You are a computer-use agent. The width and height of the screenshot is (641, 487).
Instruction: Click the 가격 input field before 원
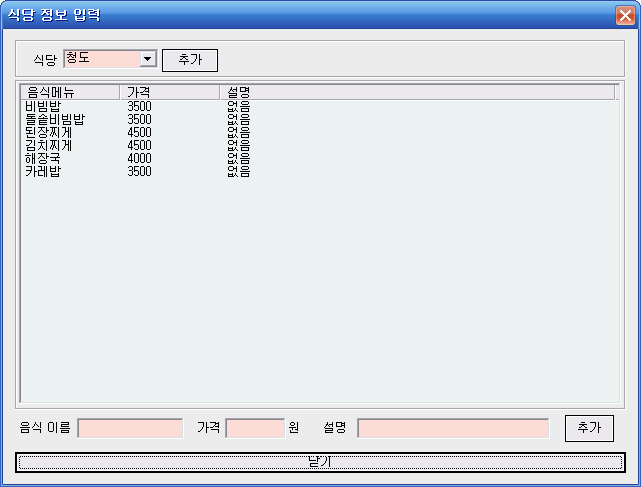point(255,428)
